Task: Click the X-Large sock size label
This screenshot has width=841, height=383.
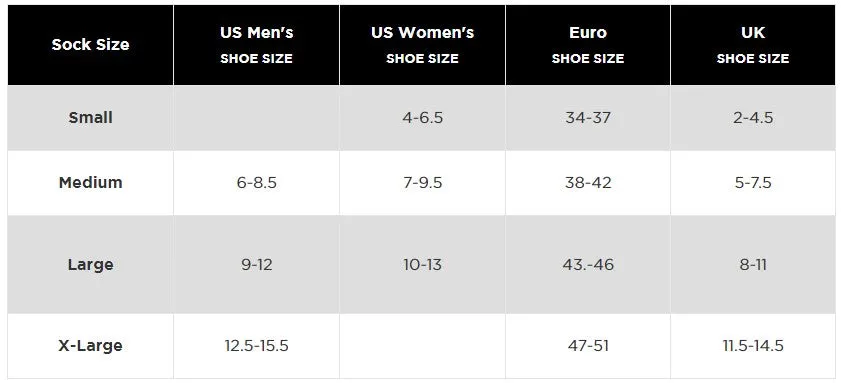Action: (x=90, y=345)
